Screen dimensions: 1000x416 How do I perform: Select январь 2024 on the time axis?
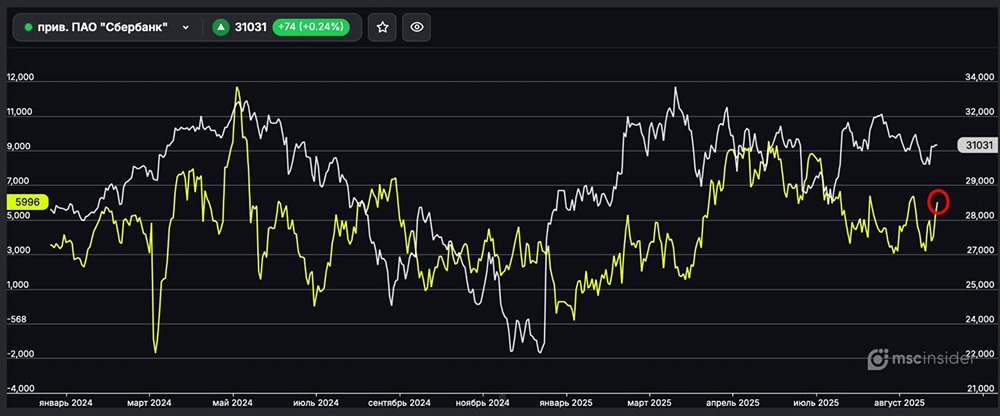click(65, 402)
